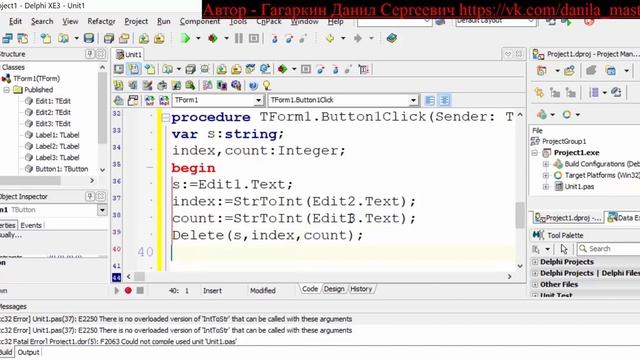Switch to the History tab
The width and height of the screenshot is (640, 360).
click(x=361, y=289)
